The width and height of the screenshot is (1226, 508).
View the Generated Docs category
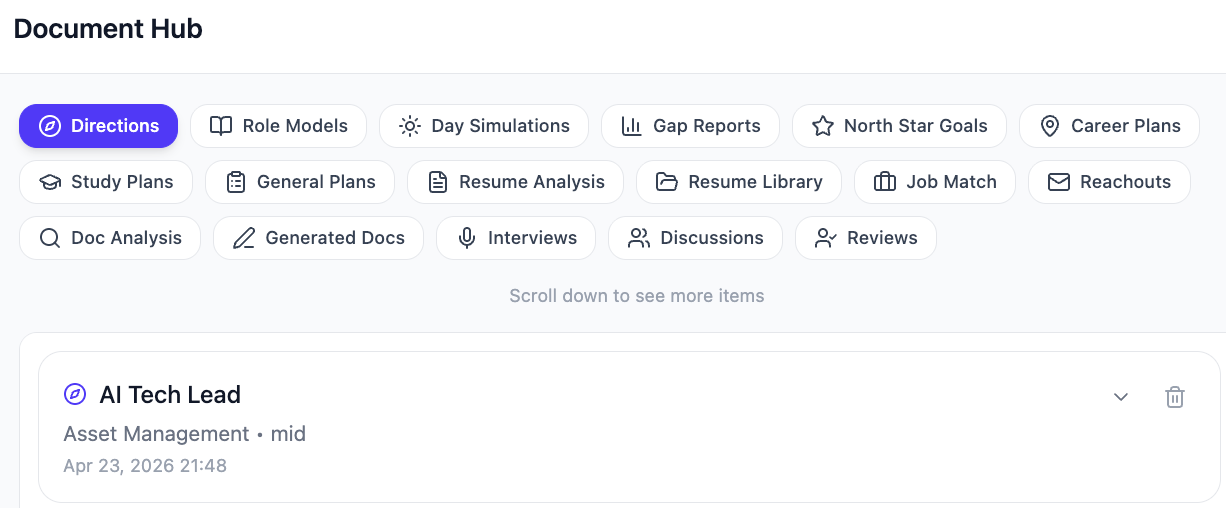[x=318, y=238]
